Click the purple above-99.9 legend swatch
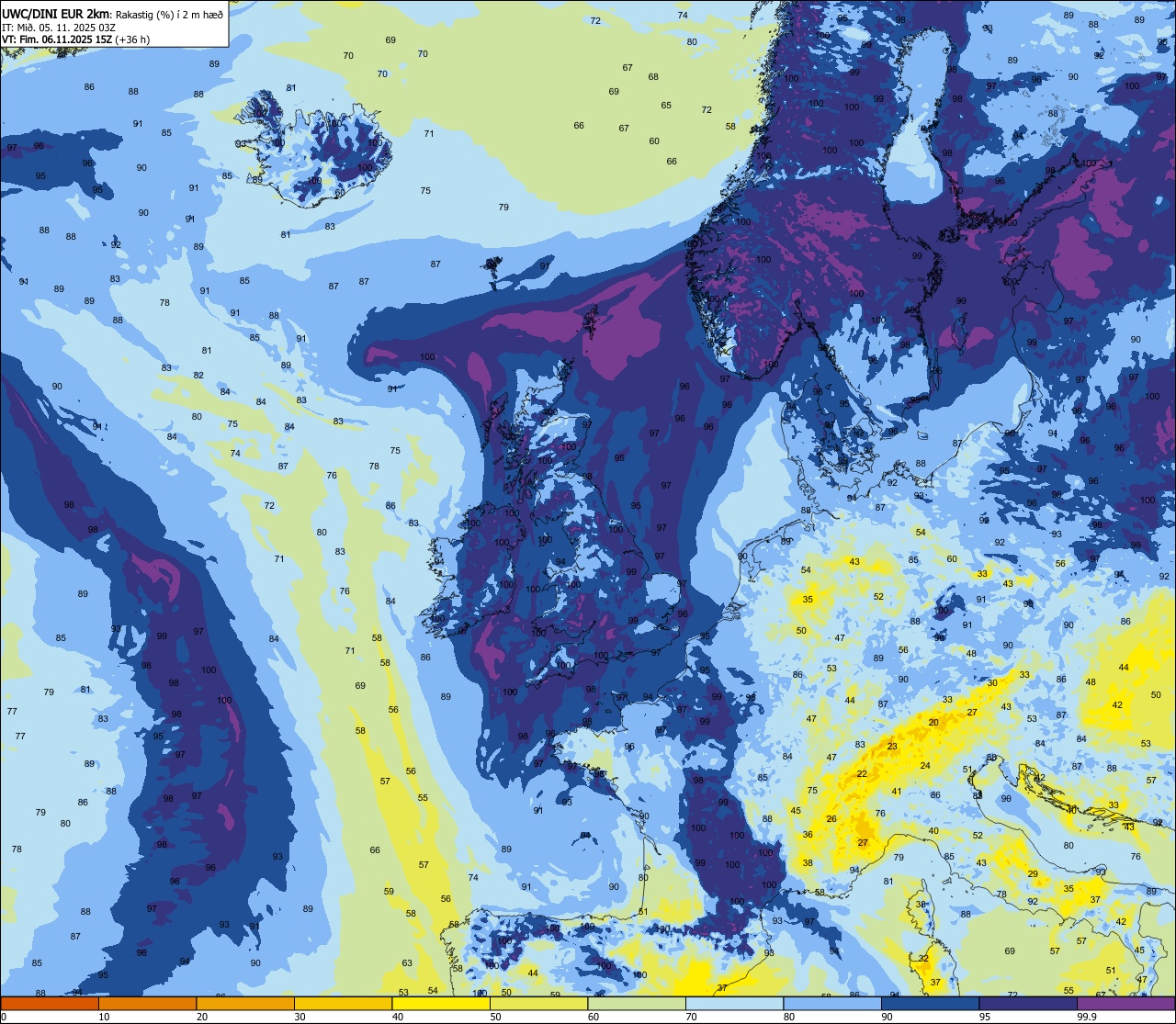Image resolution: width=1176 pixels, height=1024 pixels. click(1126, 1003)
